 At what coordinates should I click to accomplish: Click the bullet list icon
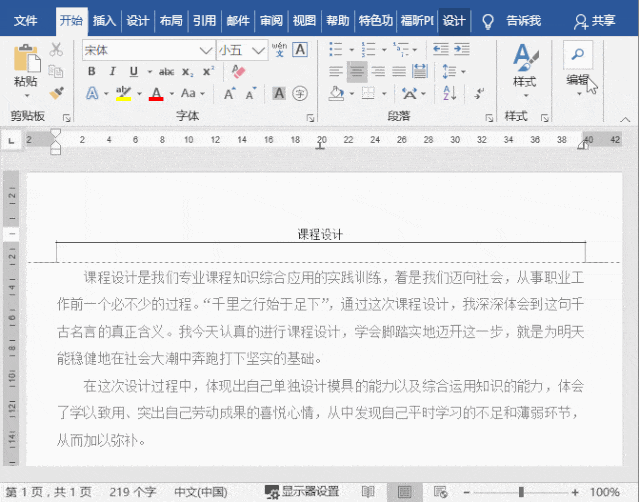[x=336, y=49]
